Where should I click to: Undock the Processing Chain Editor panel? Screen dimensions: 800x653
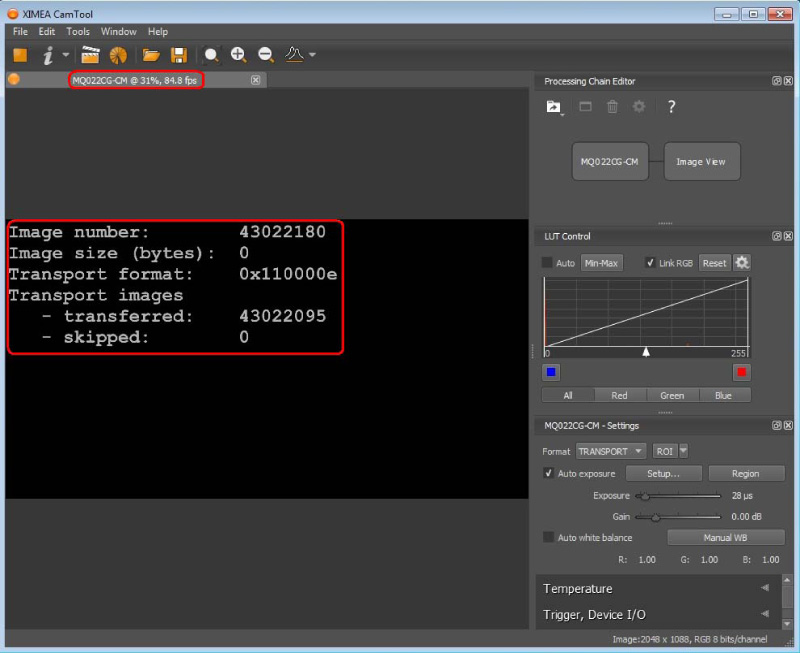(x=776, y=81)
